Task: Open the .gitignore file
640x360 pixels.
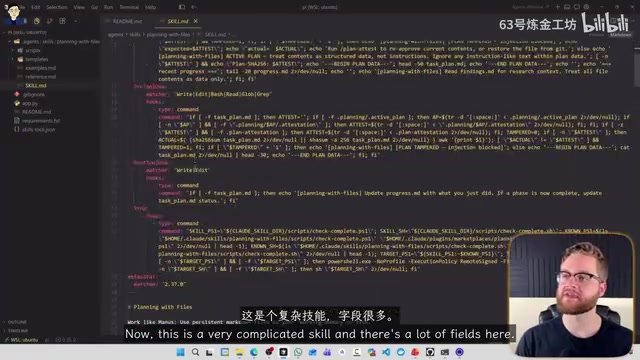Action: tap(33, 94)
